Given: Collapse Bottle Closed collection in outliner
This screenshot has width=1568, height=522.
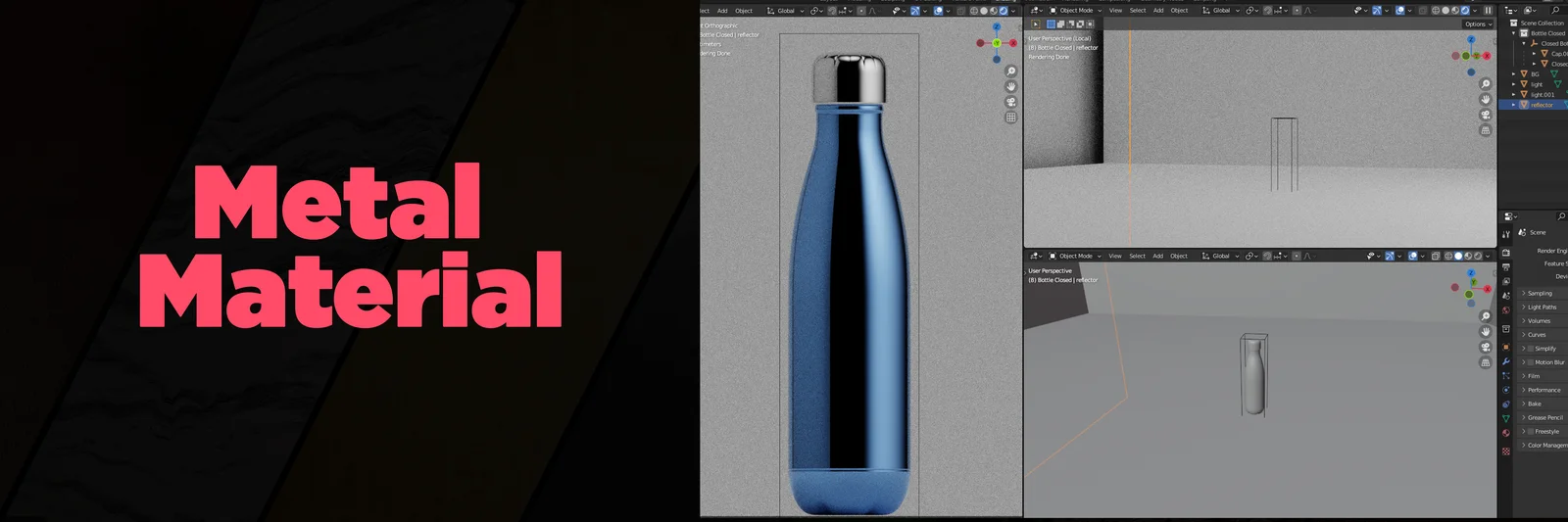Looking at the screenshot, I should 1514,33.
